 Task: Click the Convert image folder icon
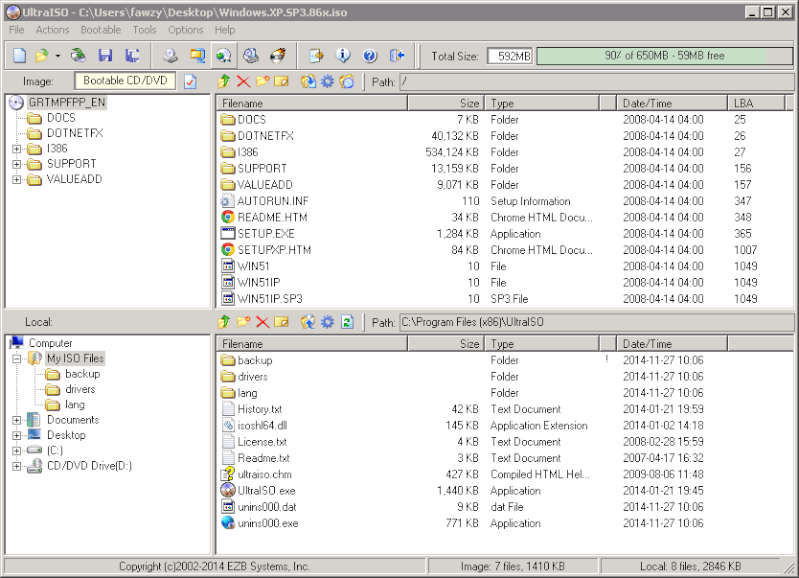[x=197, y=56]
